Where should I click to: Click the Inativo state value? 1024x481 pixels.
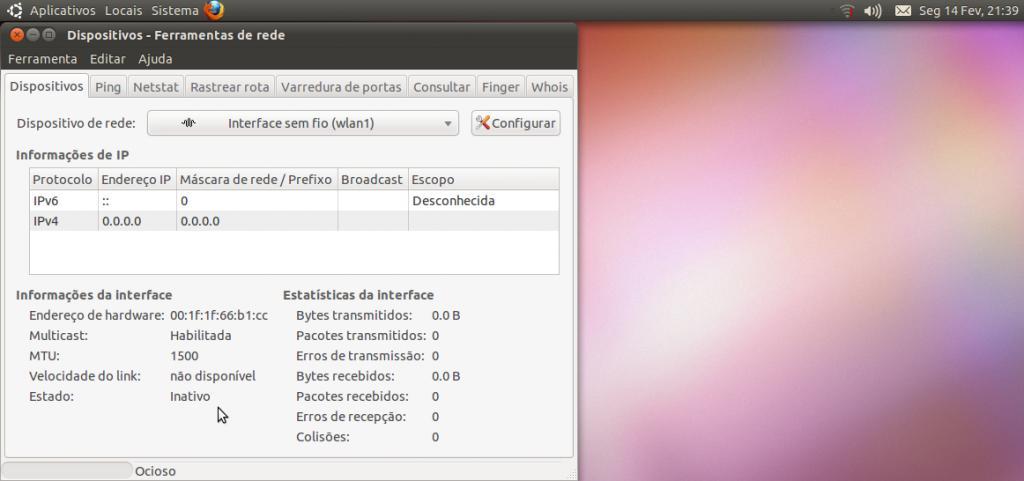[190, 397]
